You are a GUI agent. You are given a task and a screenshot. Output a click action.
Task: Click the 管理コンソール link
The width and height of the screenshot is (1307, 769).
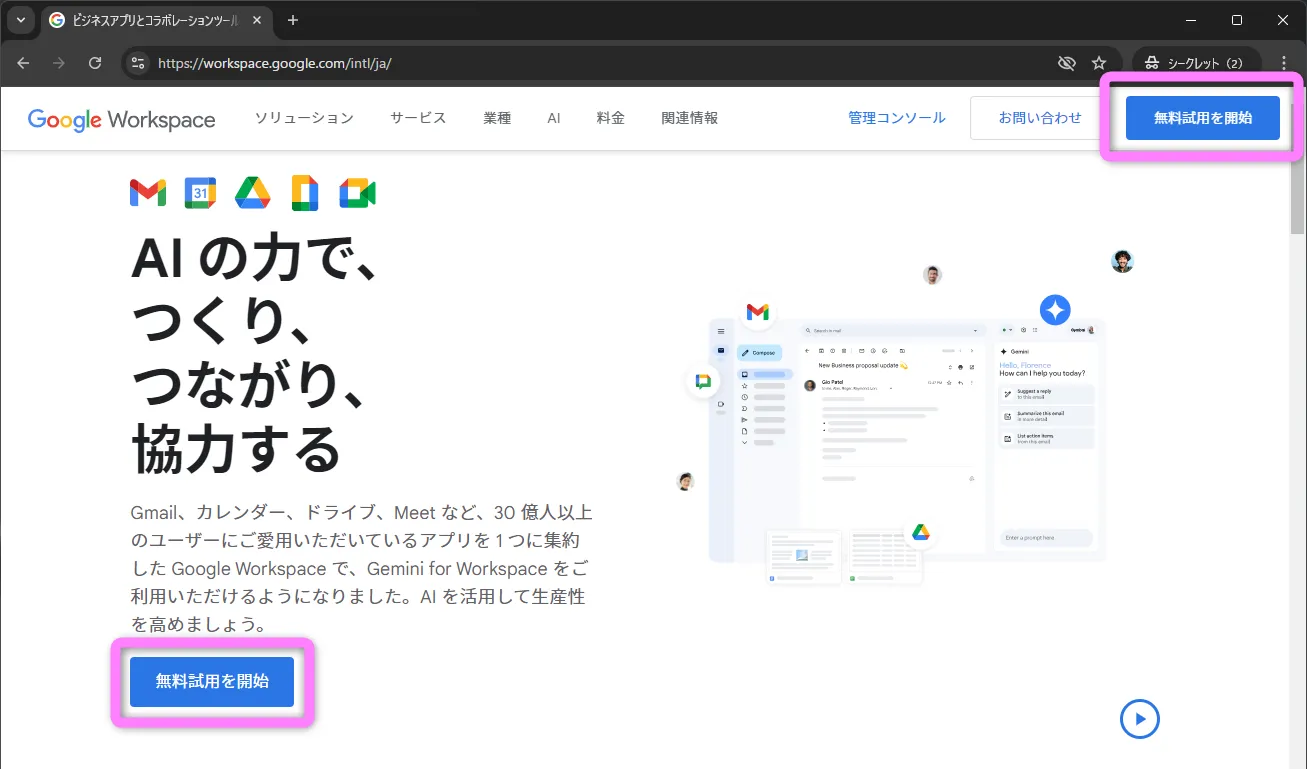pos(897,118)
